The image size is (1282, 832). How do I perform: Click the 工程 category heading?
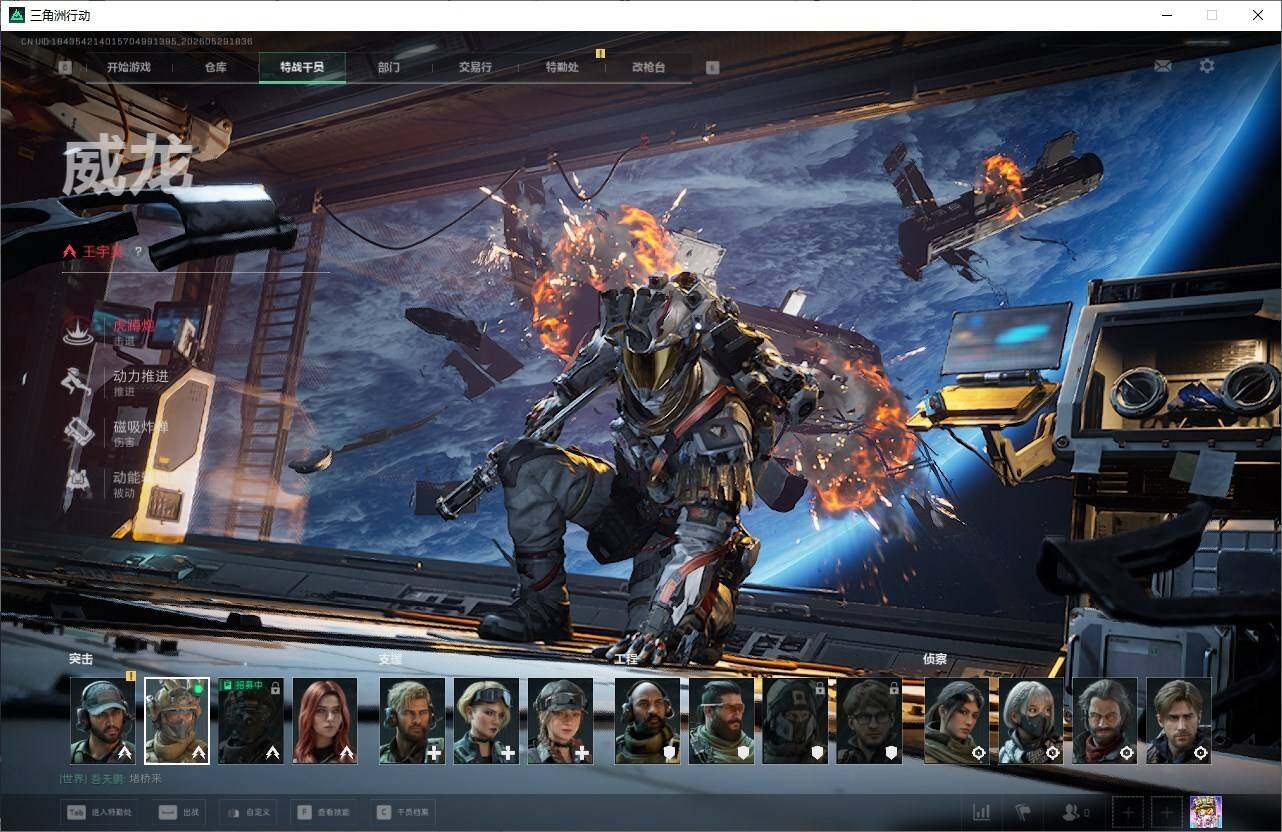(626, 659)
